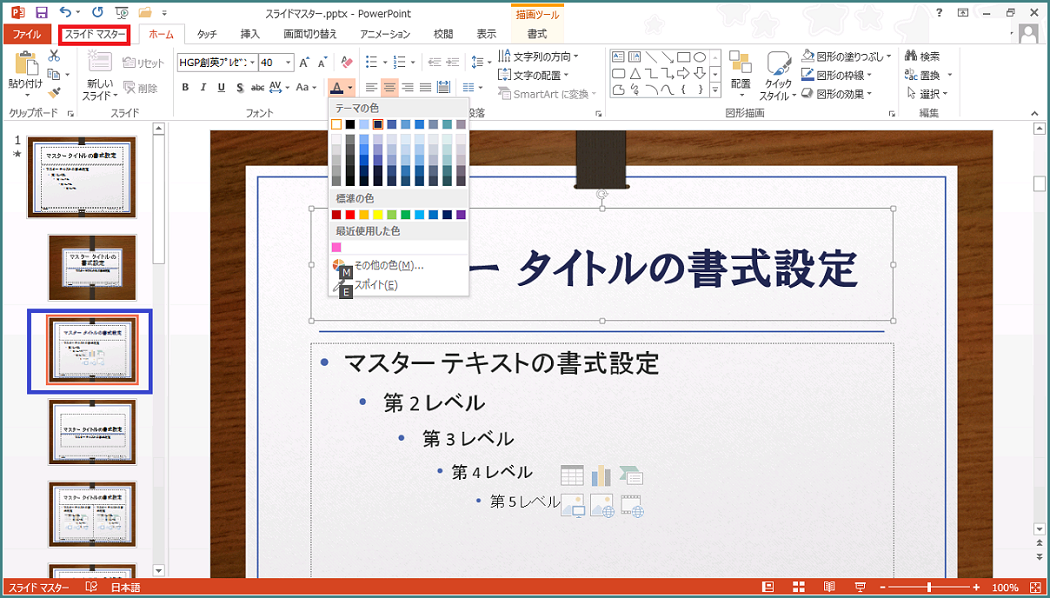
Task: Toggle underline formatting
Action: pyautogui.click(x=221, y=87)
